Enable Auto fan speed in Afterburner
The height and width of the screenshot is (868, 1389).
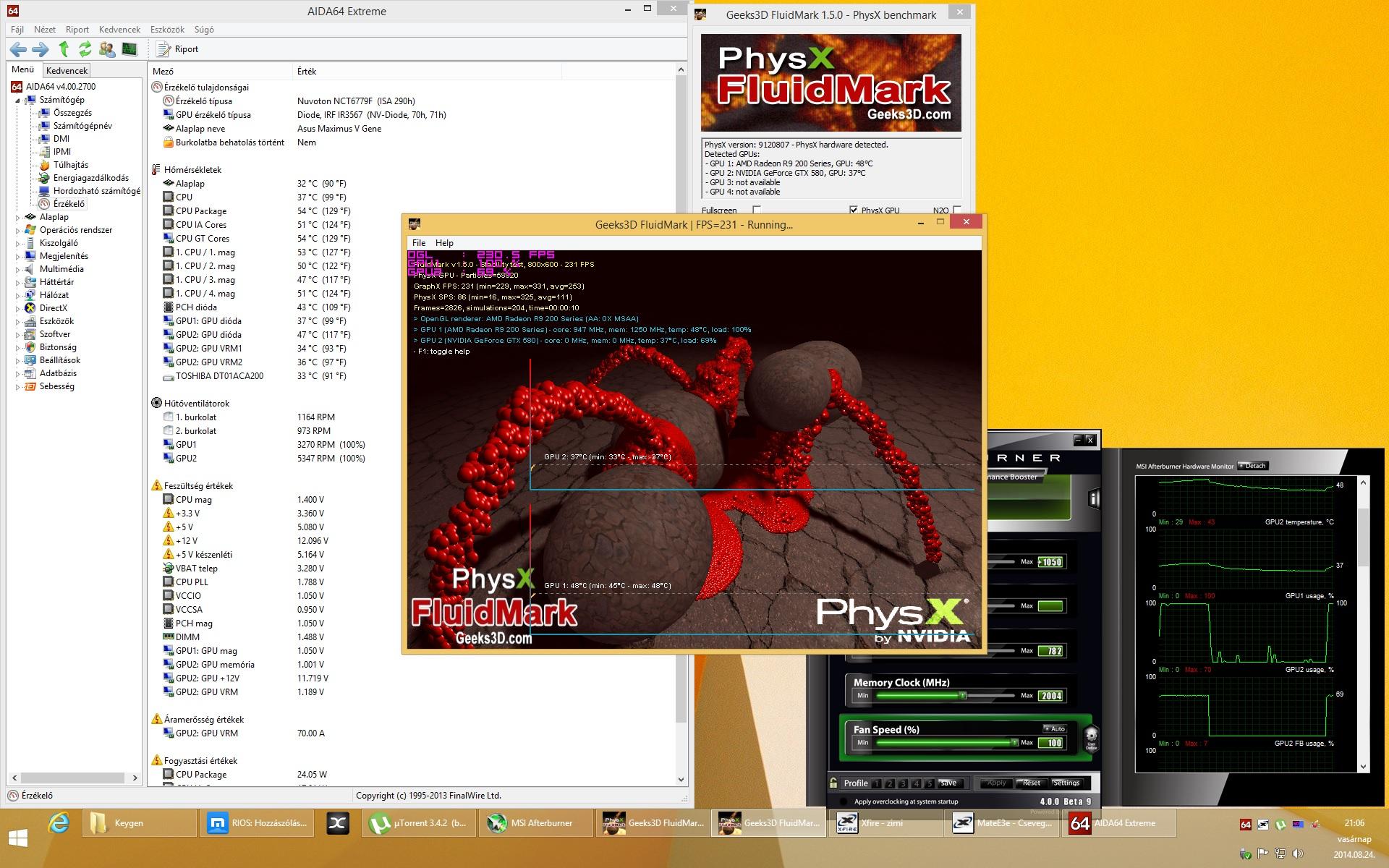[1055, 728]
